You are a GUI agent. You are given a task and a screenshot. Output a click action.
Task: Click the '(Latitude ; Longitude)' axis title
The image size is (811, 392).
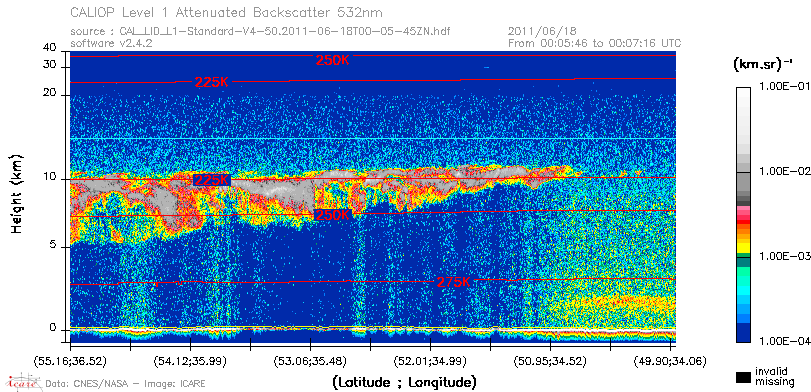point(404,383)
